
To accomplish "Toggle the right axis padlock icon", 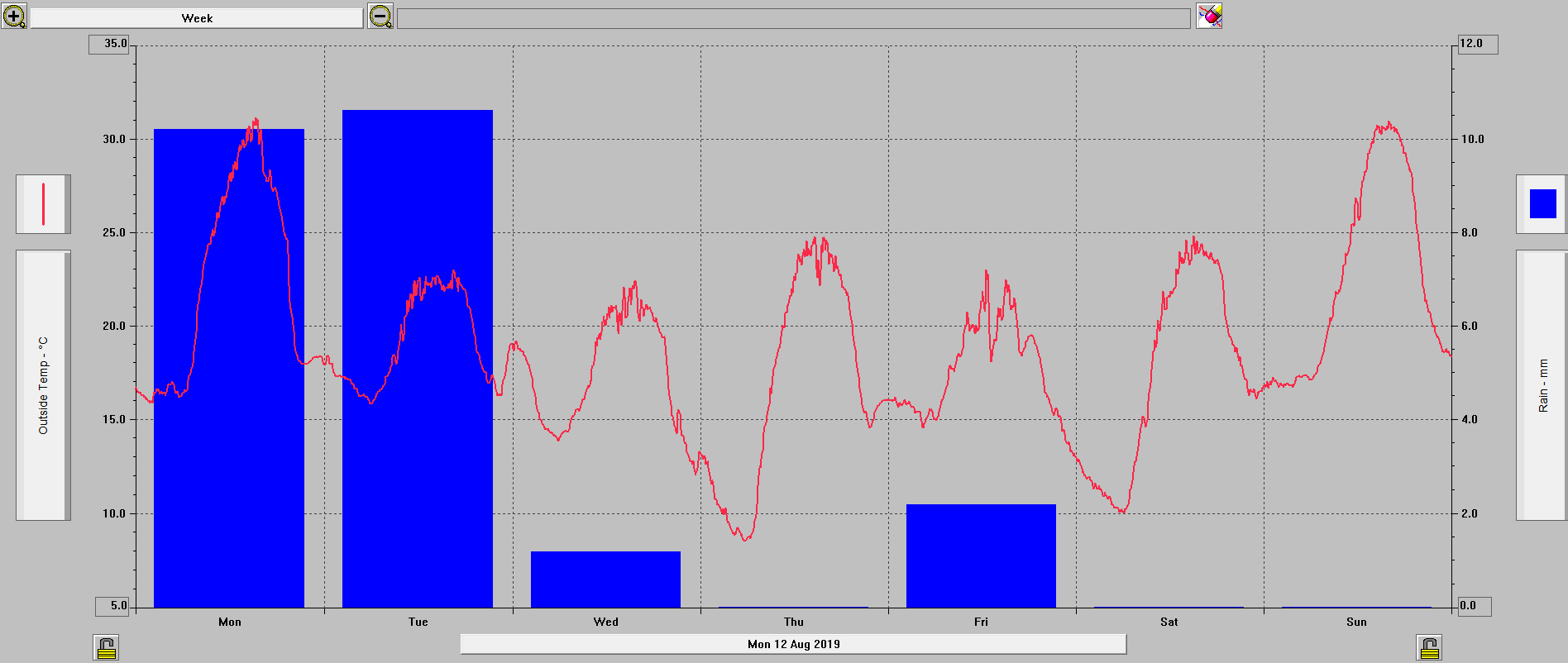I will (x=1429, y=647).
